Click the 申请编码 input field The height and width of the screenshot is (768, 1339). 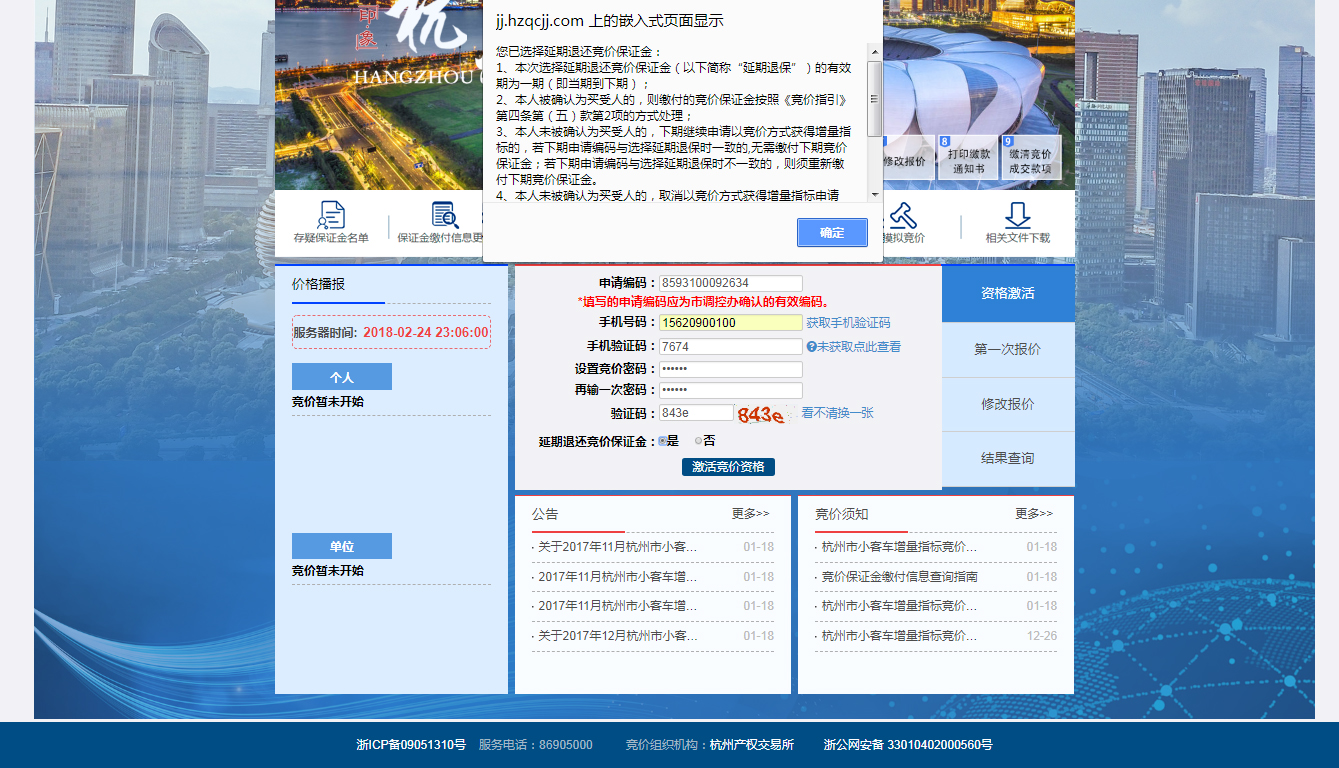[x=730, y=283]
